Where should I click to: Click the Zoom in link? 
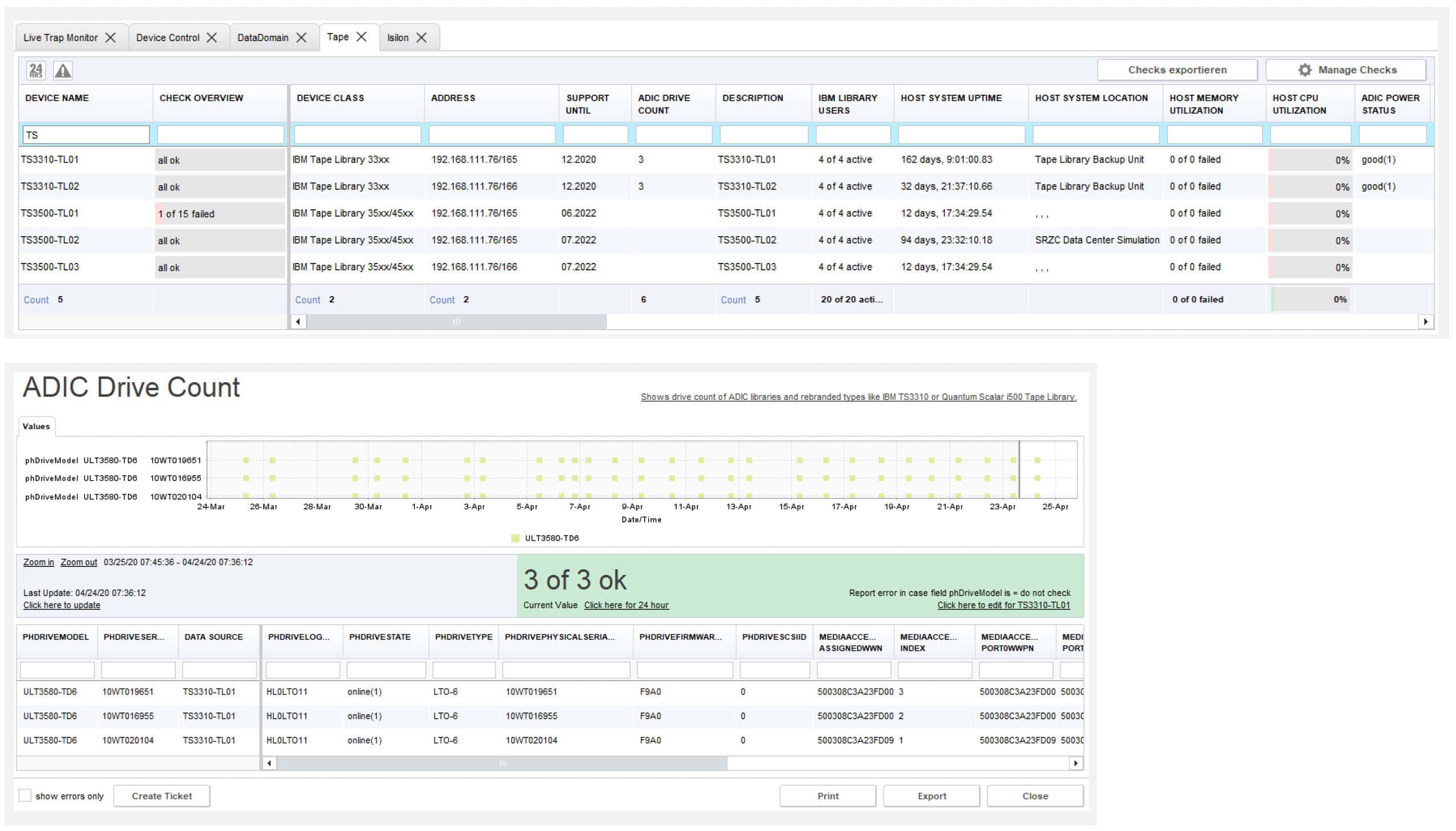pos(38,562)
